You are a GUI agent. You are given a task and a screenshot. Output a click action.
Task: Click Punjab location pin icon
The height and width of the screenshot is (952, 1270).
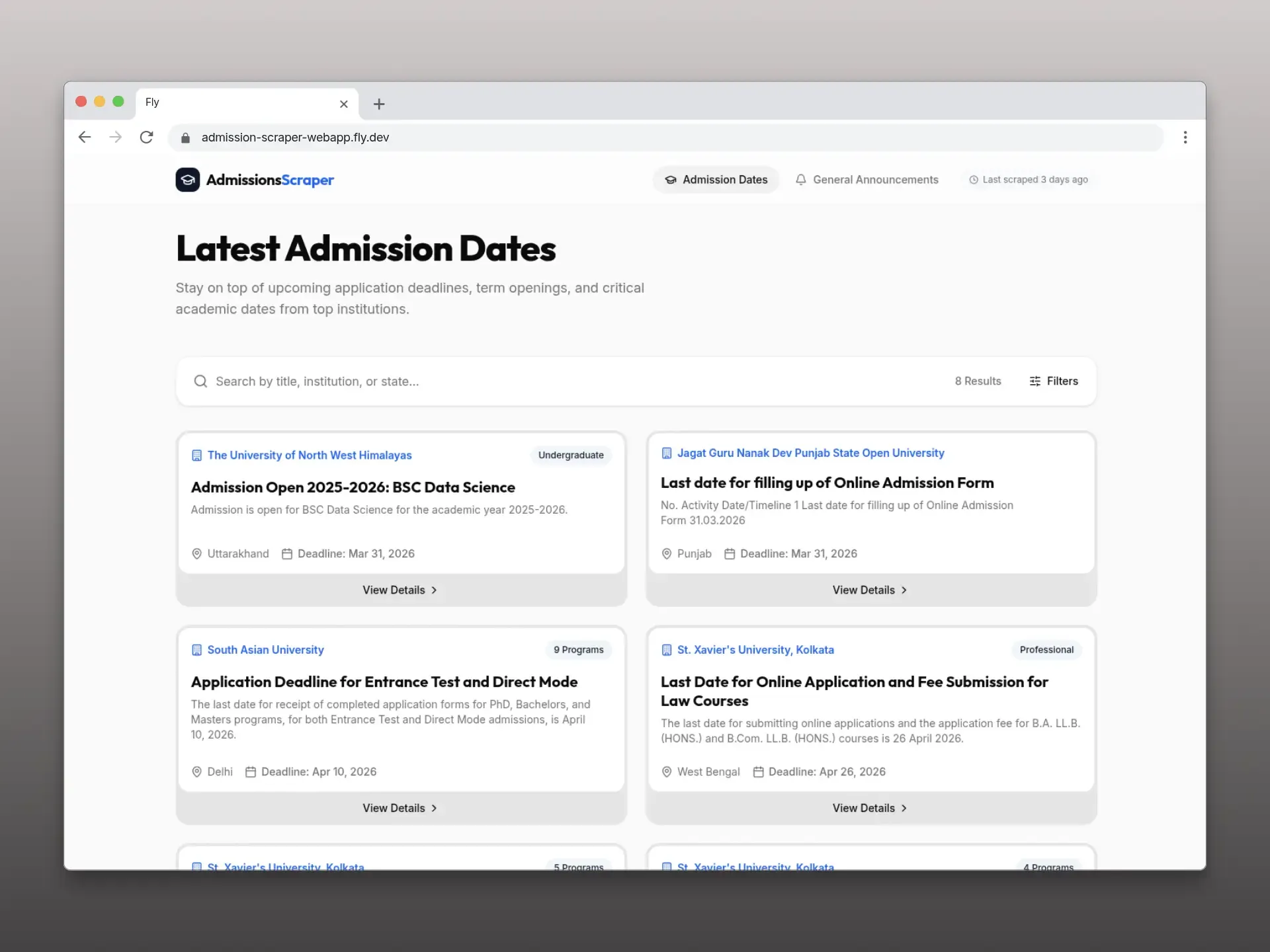click(x=667, y=554)
